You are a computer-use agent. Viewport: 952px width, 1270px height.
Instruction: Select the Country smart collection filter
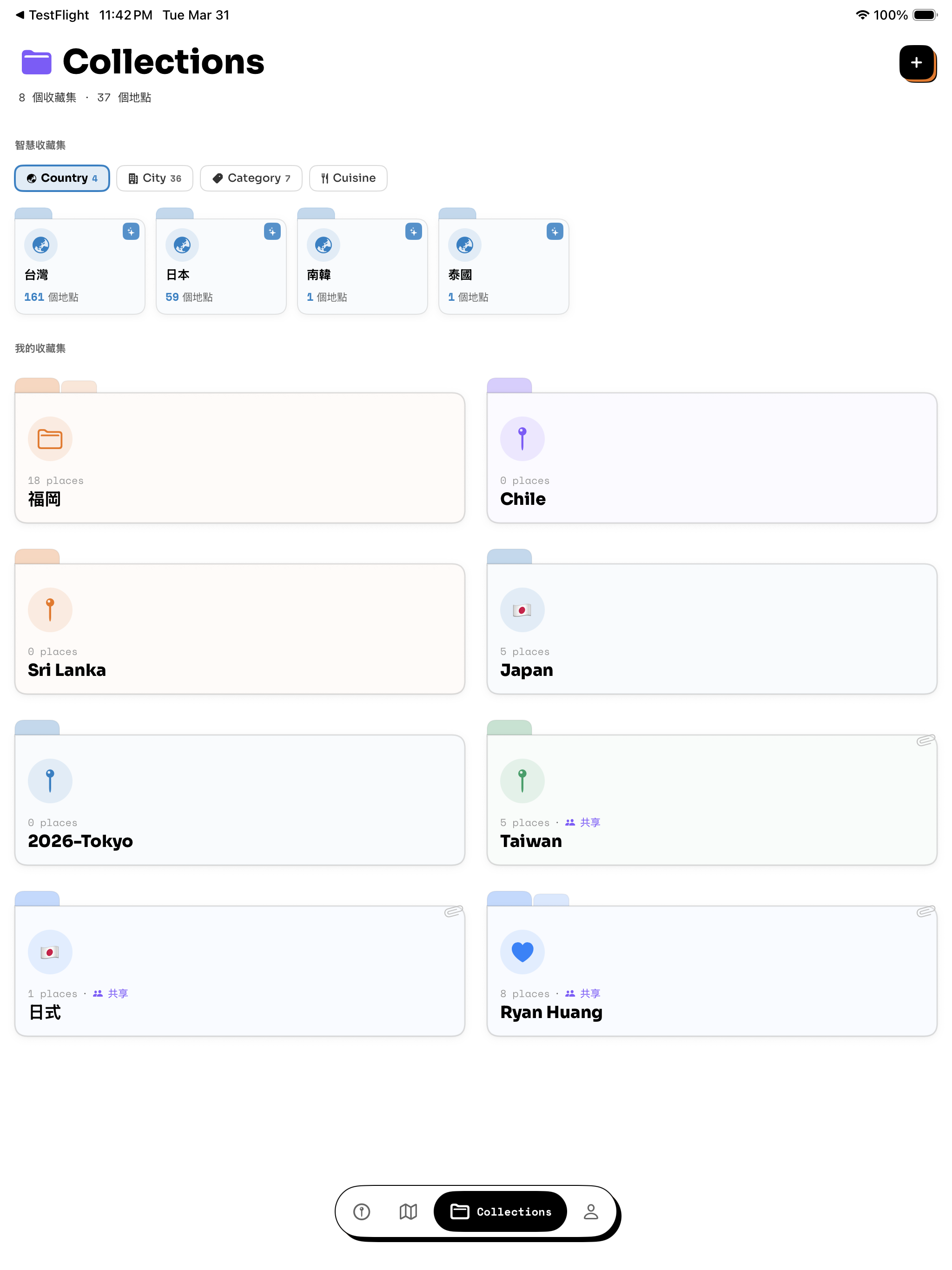pos(62,178)
